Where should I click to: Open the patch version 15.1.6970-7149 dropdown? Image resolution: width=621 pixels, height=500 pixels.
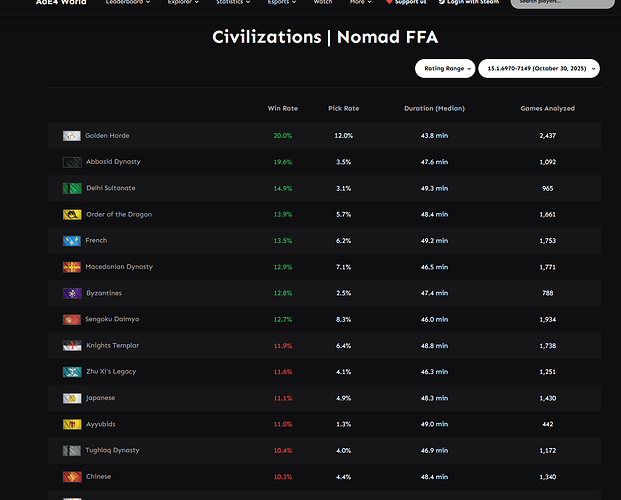pyautogui.click(x=538, y=68)
